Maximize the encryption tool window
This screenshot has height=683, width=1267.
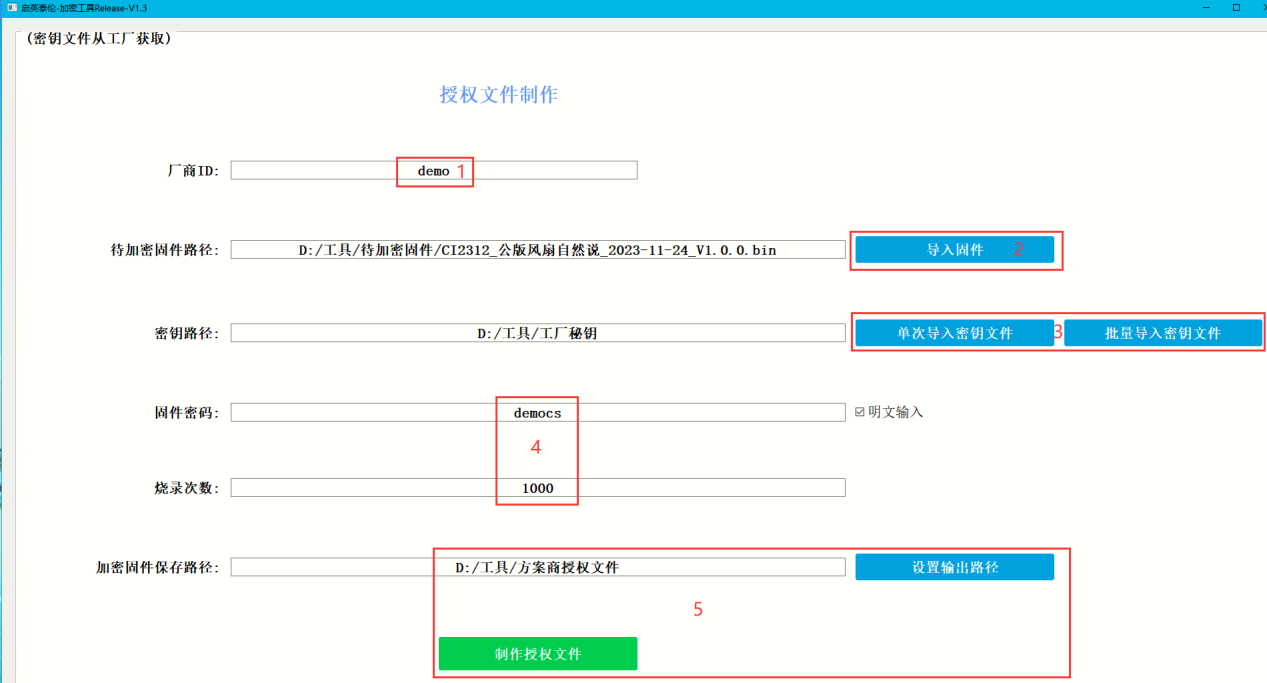click(x=1236, y=7)
